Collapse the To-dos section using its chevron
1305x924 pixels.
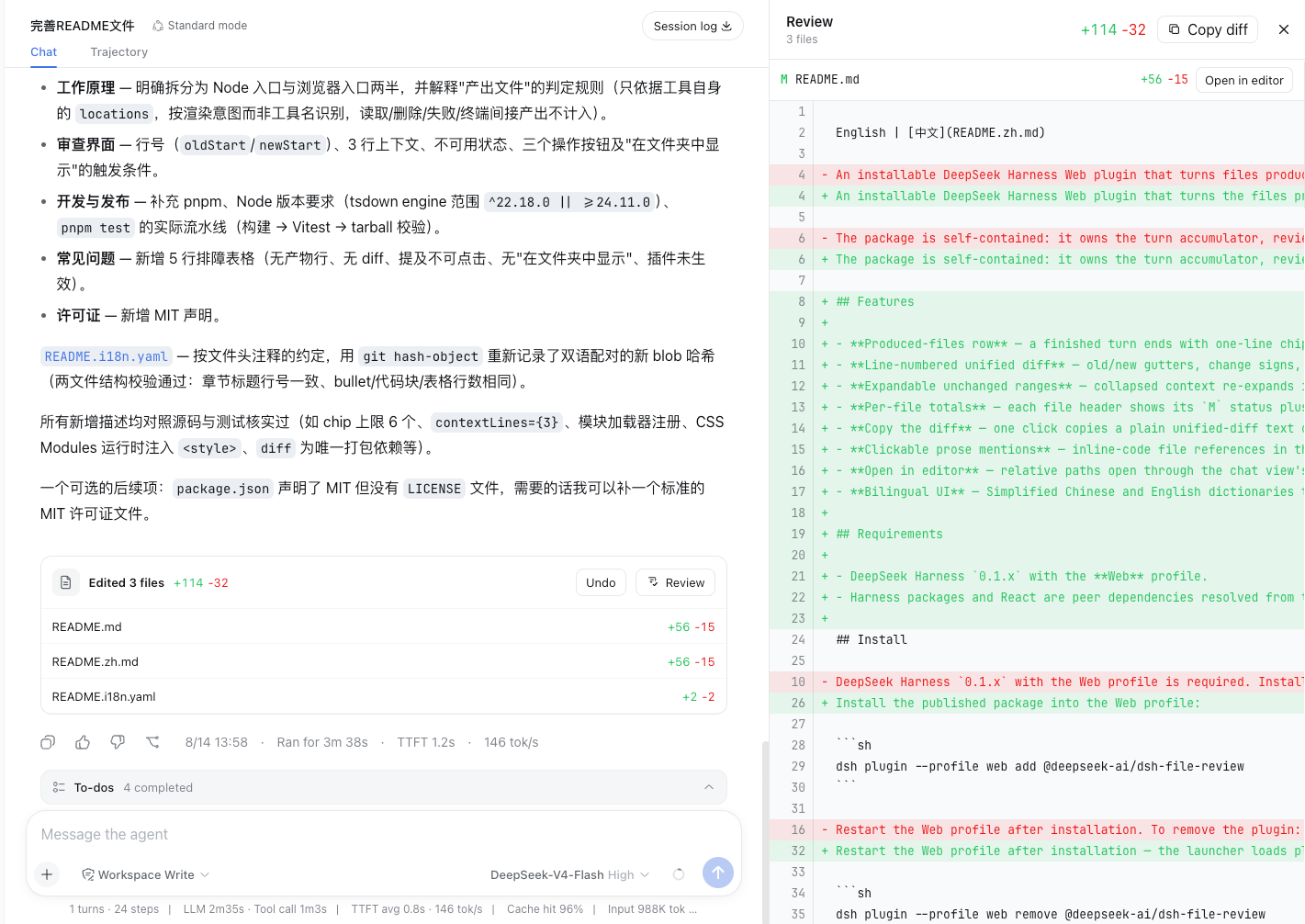709,787
